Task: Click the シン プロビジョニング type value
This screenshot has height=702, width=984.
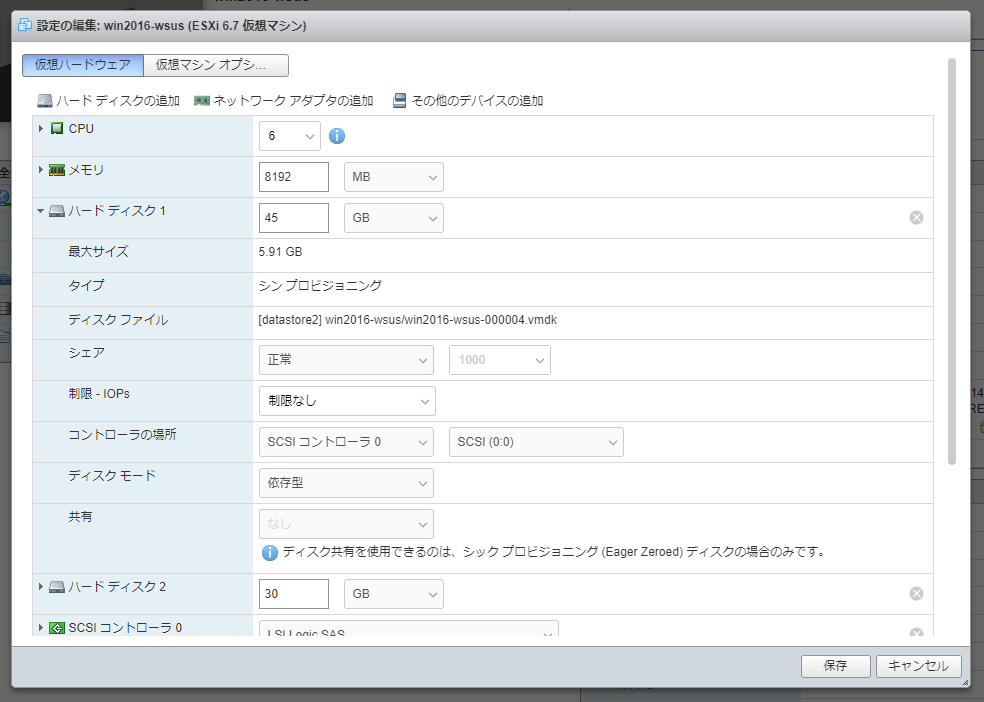Action: (x=320, y=286)
